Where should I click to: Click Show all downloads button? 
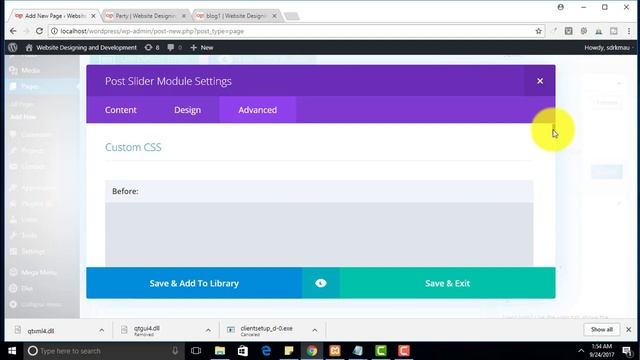602,329
